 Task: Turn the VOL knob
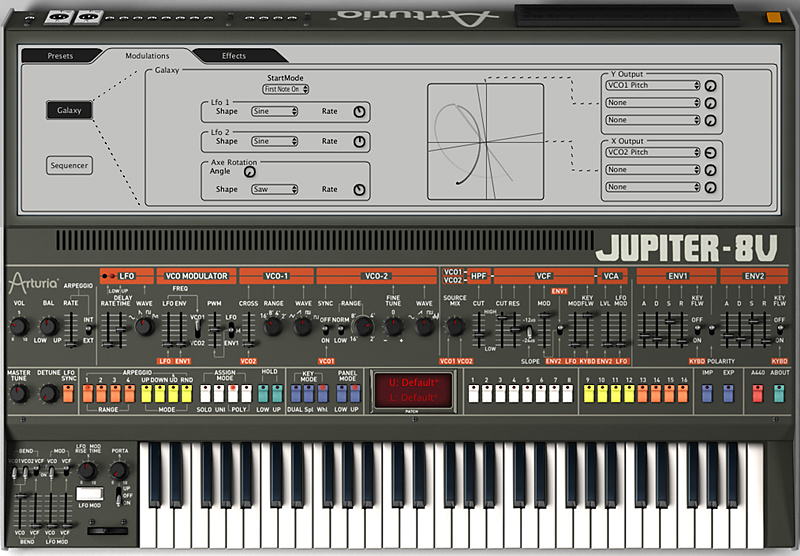19,325
